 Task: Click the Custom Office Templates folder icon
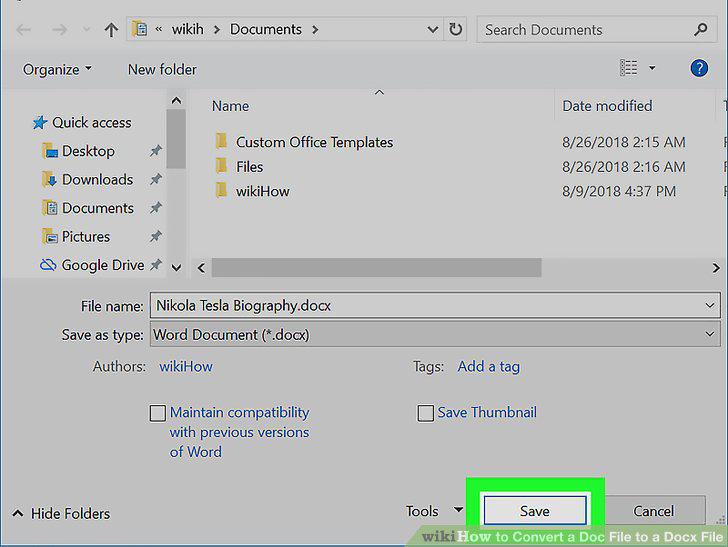coord(221,140)
